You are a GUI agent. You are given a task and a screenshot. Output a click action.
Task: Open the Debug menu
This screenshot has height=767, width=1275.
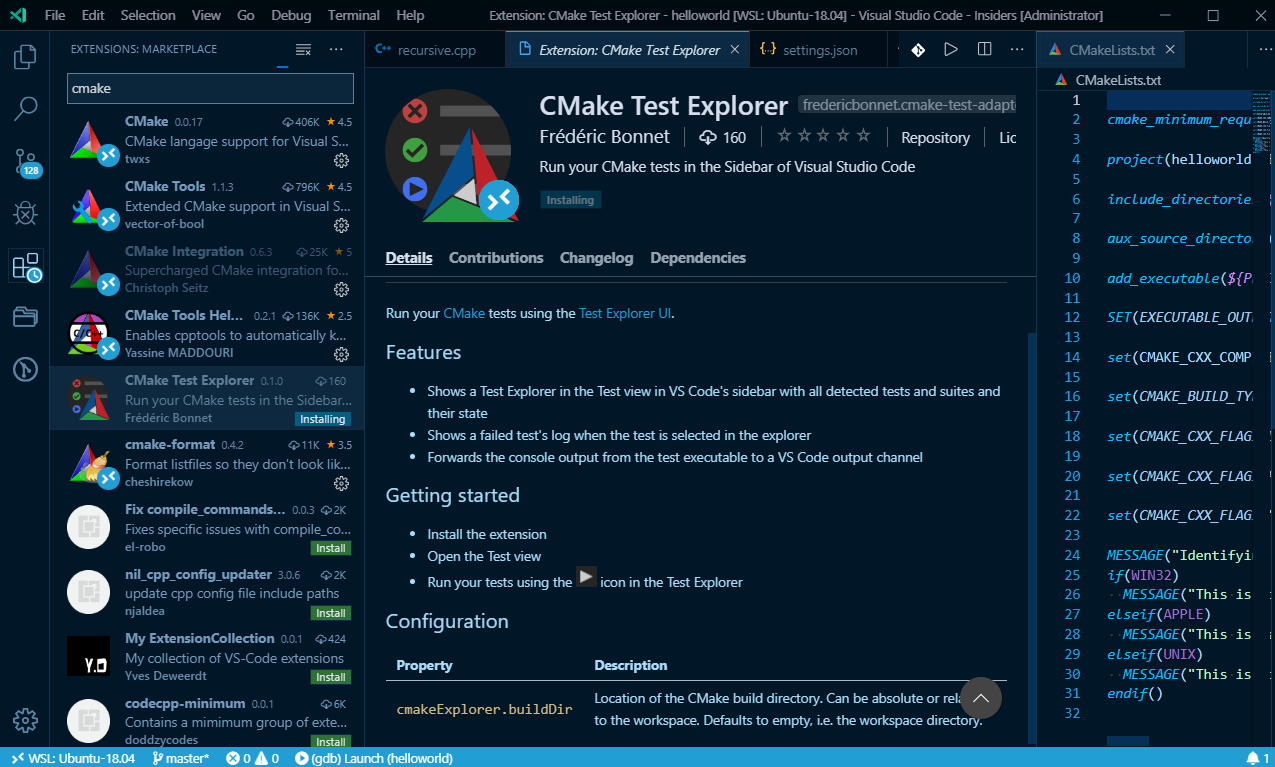tap(291, 15)
